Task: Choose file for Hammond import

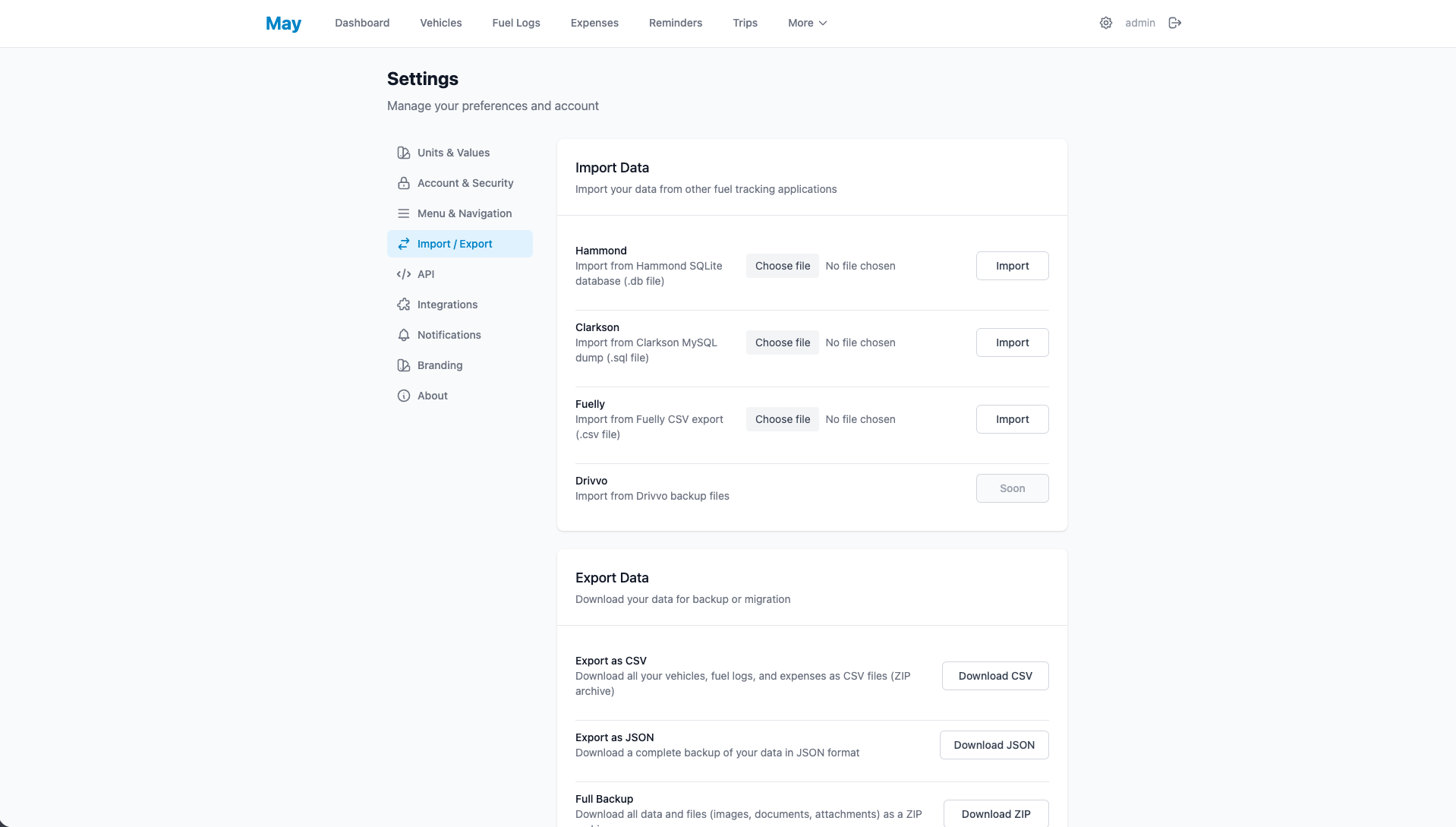Action: [x=783, y=266]
